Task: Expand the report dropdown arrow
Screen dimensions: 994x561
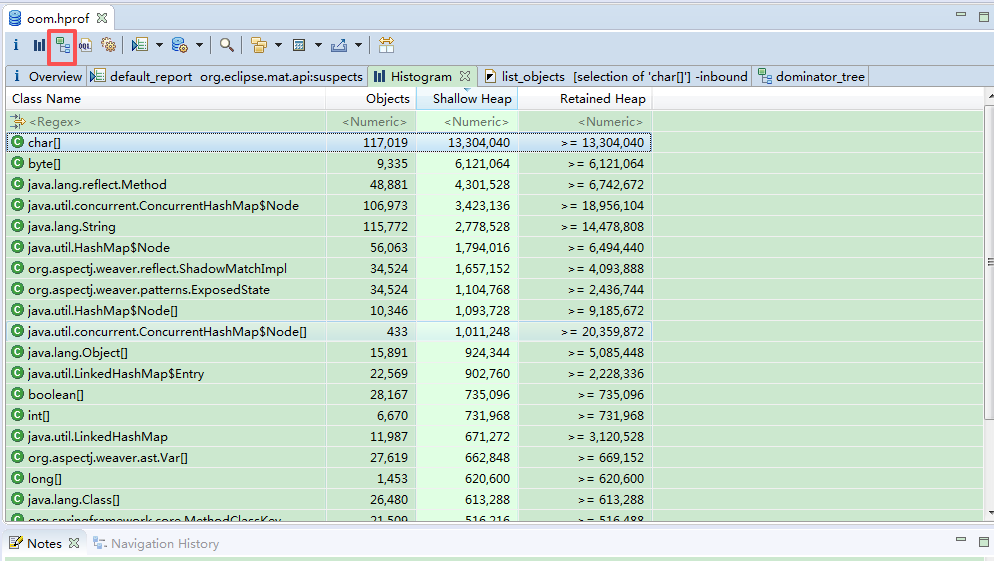Action: pyautogui.click(x=159, y=45)
